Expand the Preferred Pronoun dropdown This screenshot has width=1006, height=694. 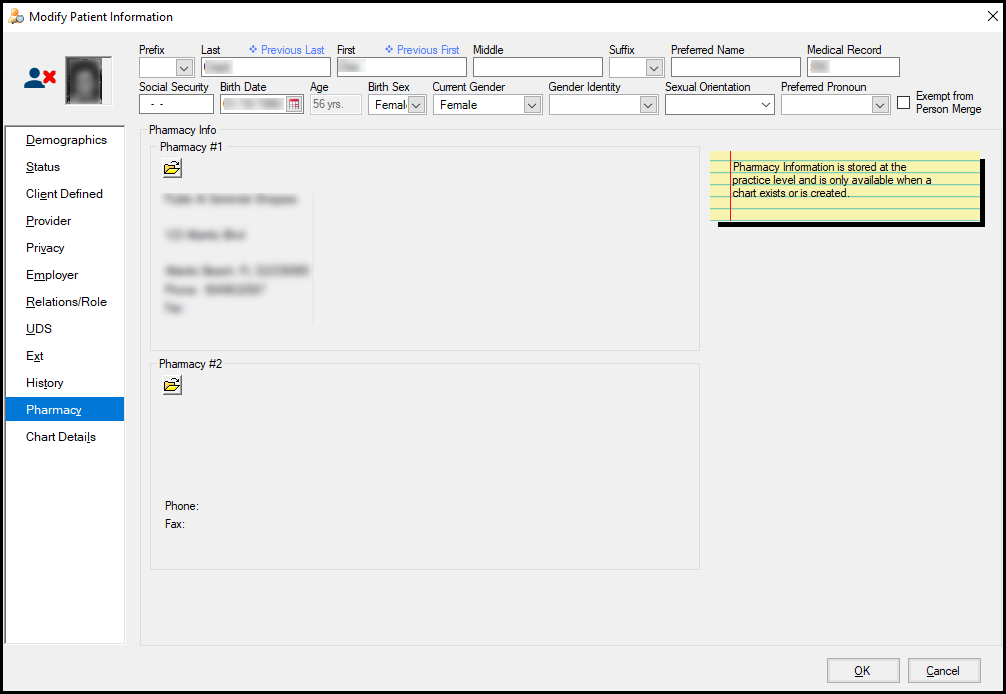click(880, 105)
